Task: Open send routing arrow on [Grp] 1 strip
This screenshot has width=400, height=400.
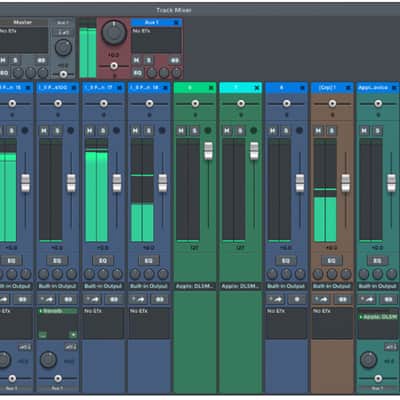Action: click(x=322, y=299)
